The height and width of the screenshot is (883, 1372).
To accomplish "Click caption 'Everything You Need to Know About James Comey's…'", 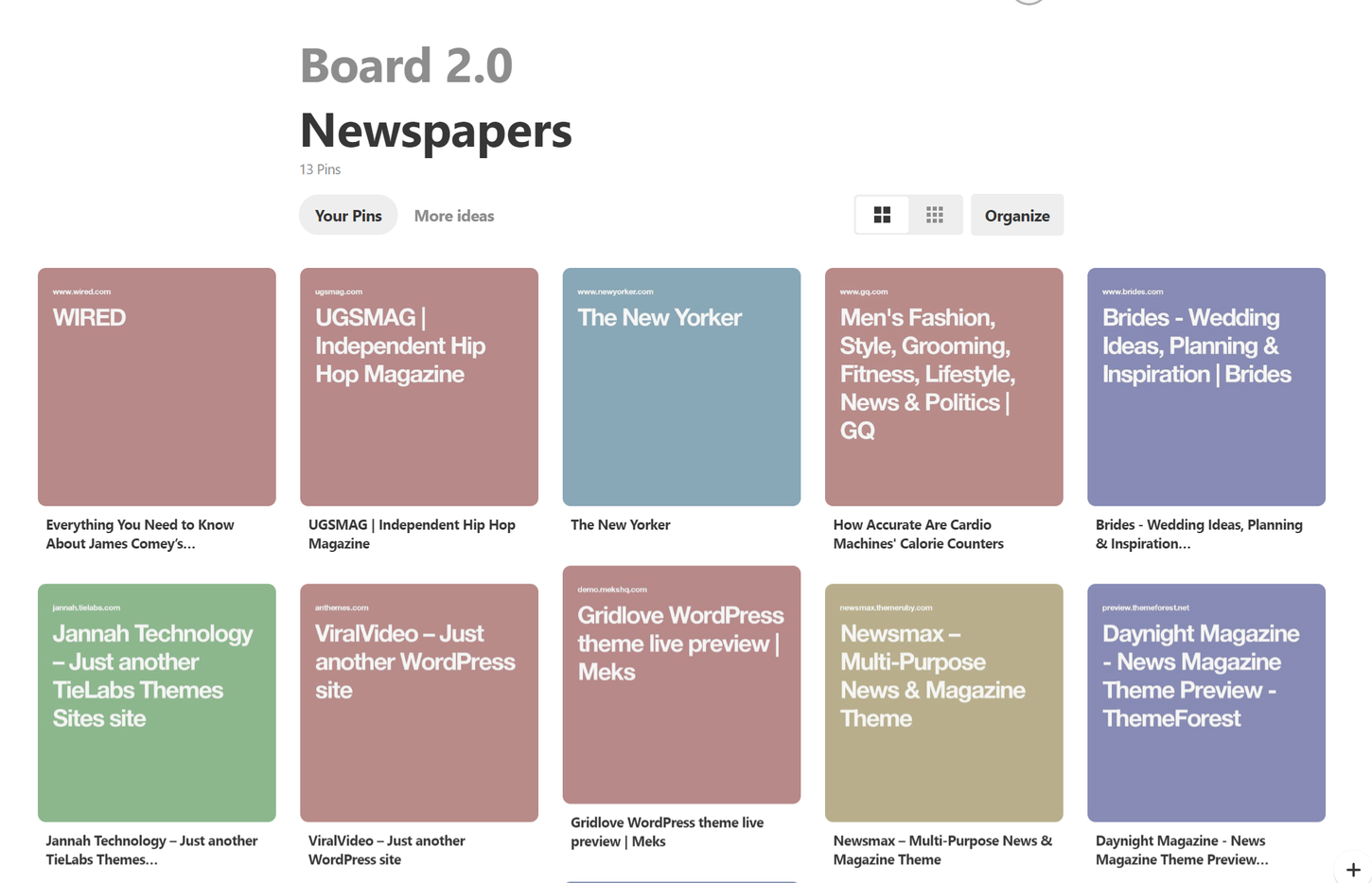I will click(x=140, y=534).
